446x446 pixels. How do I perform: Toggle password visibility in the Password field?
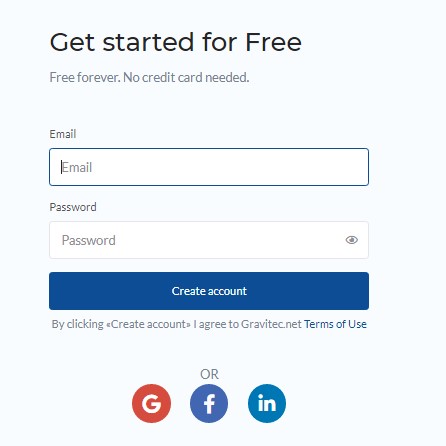coord(352,240)
